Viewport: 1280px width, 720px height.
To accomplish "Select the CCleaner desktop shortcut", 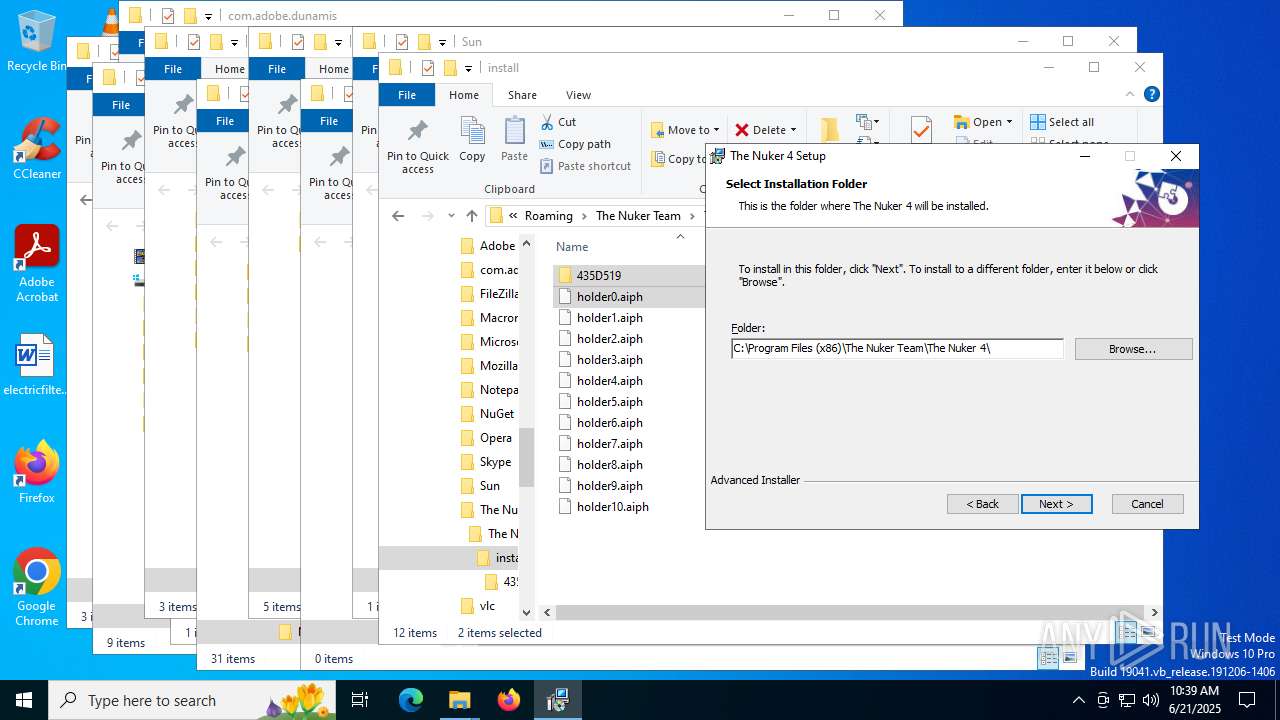I will (x=36, y=148).
